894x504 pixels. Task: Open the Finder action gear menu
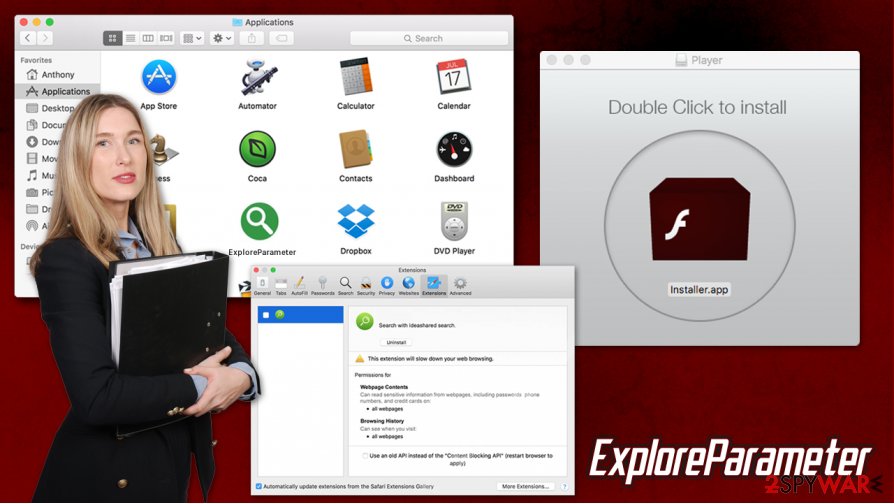click(222, 38)
